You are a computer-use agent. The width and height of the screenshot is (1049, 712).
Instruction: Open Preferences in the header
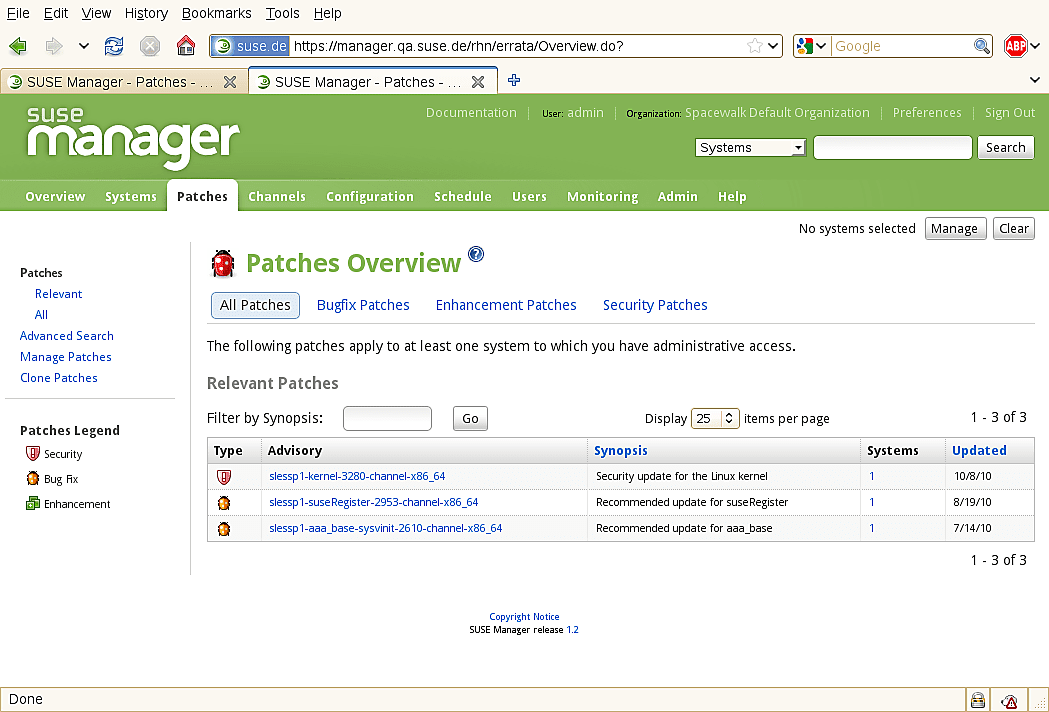click(x=927, y=112)
